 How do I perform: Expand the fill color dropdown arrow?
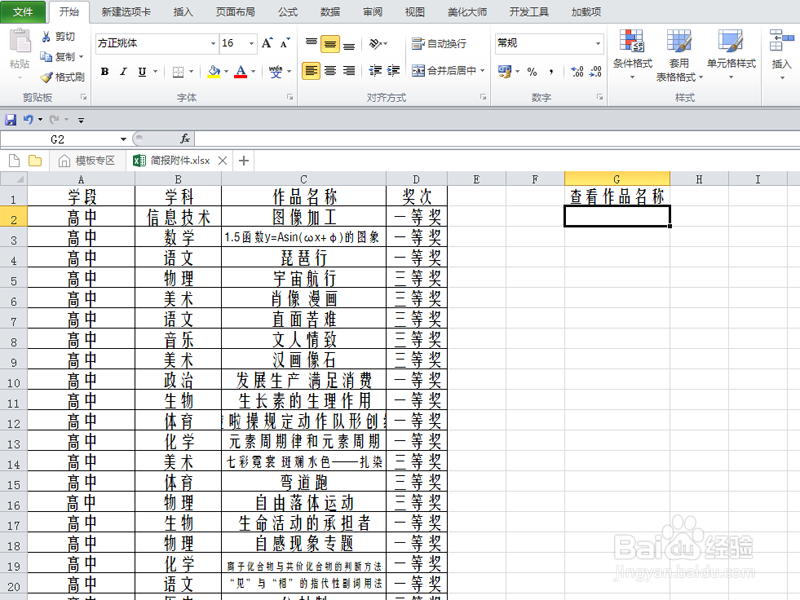[226, 72]
